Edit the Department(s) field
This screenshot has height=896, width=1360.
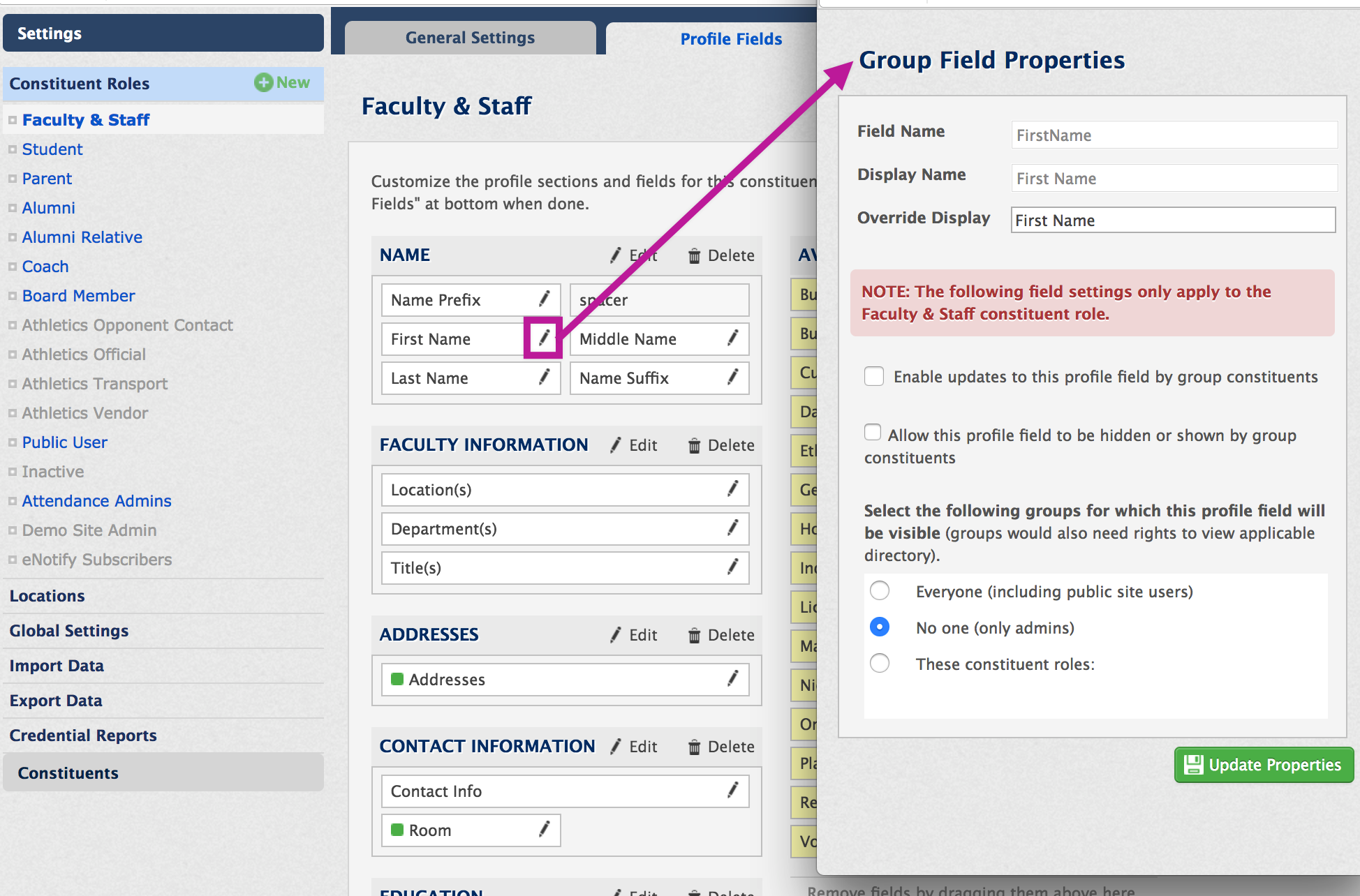[732, 529]
